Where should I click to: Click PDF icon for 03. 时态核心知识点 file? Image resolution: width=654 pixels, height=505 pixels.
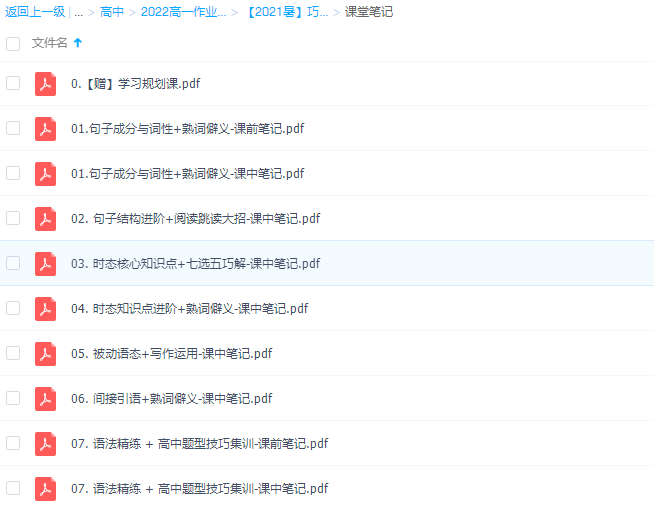coord(45,264)
